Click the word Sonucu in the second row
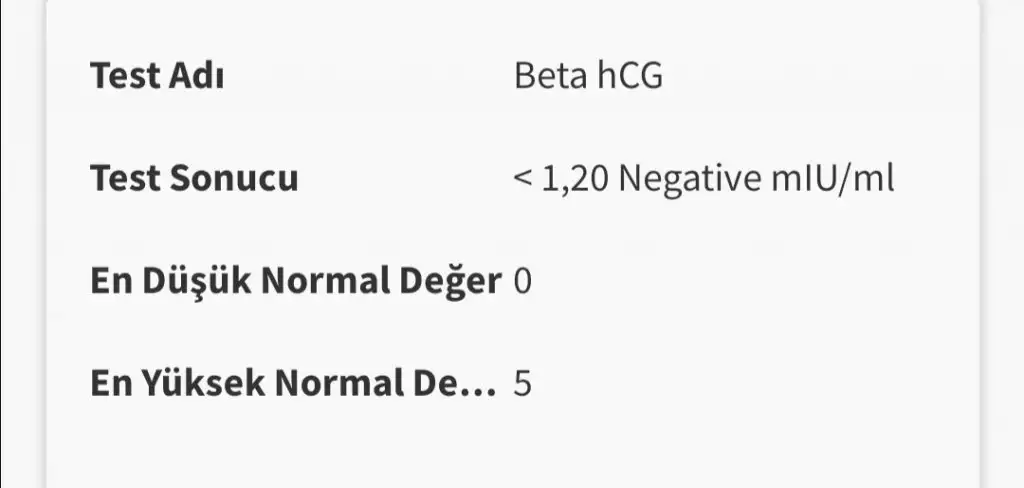 (234, 179)
